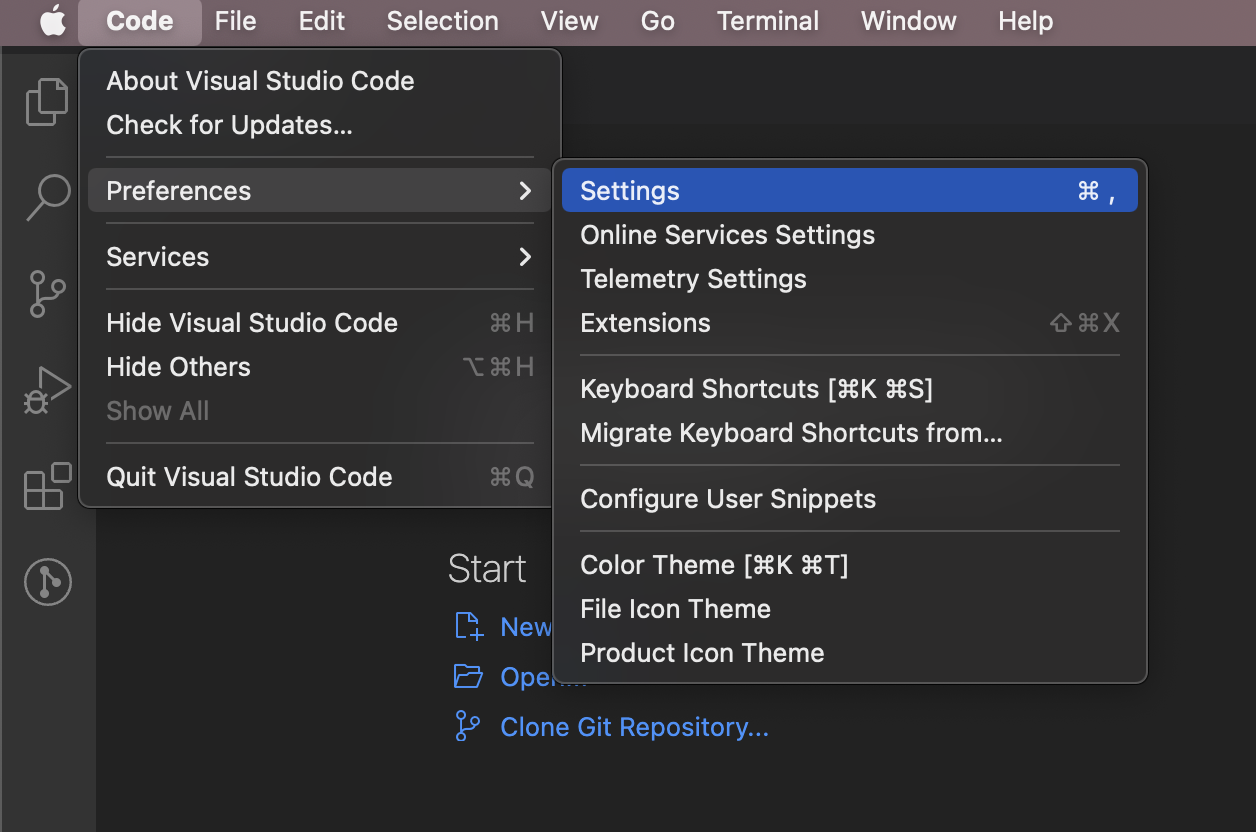Select File Icon Theme option

coord(675,609)
